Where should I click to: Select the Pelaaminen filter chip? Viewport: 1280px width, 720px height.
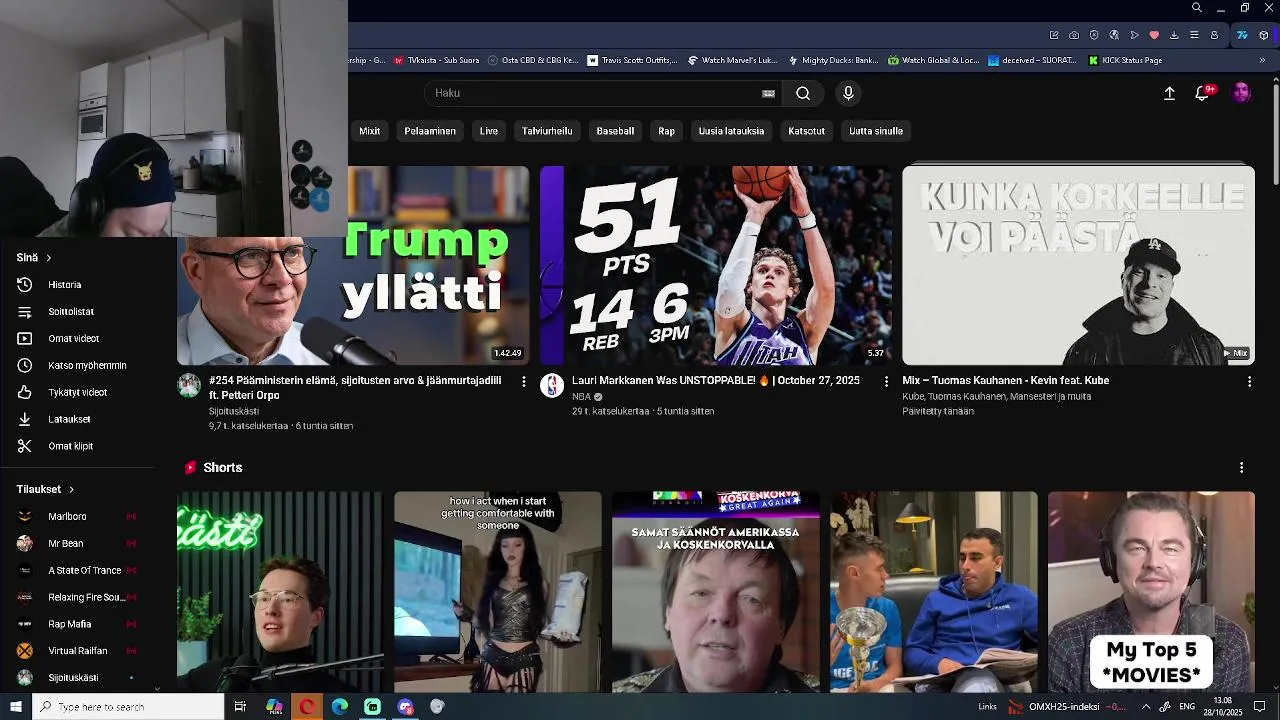(430, 131)
